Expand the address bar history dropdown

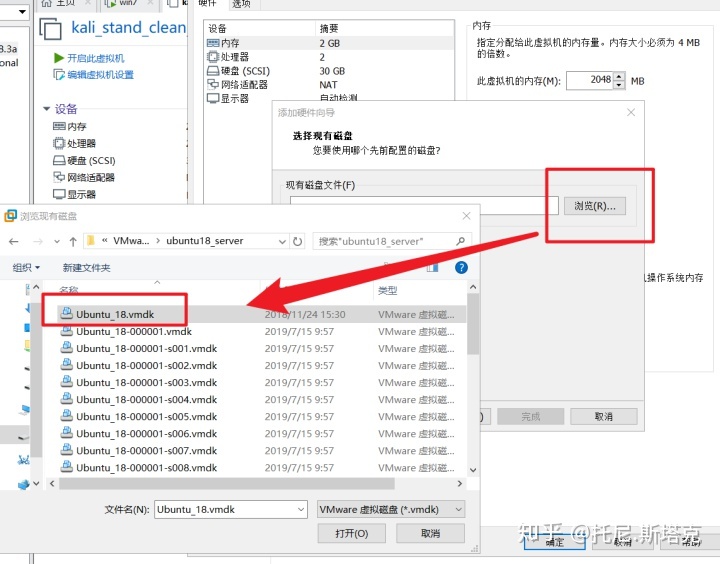(282, 242)
